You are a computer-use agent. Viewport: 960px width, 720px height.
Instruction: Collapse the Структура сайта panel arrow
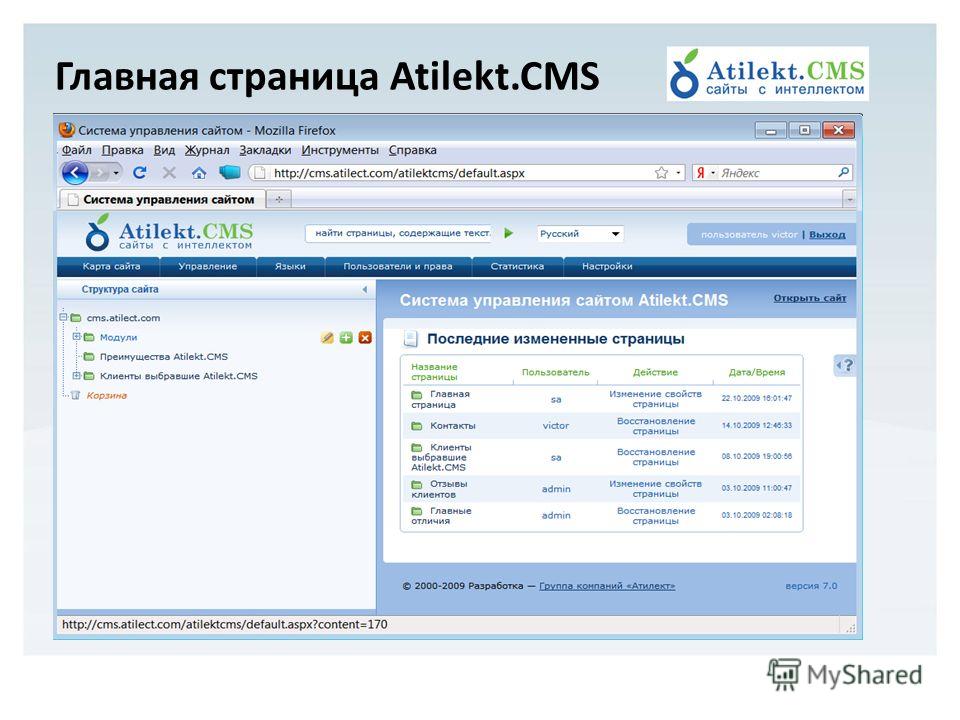click(365, 290)
